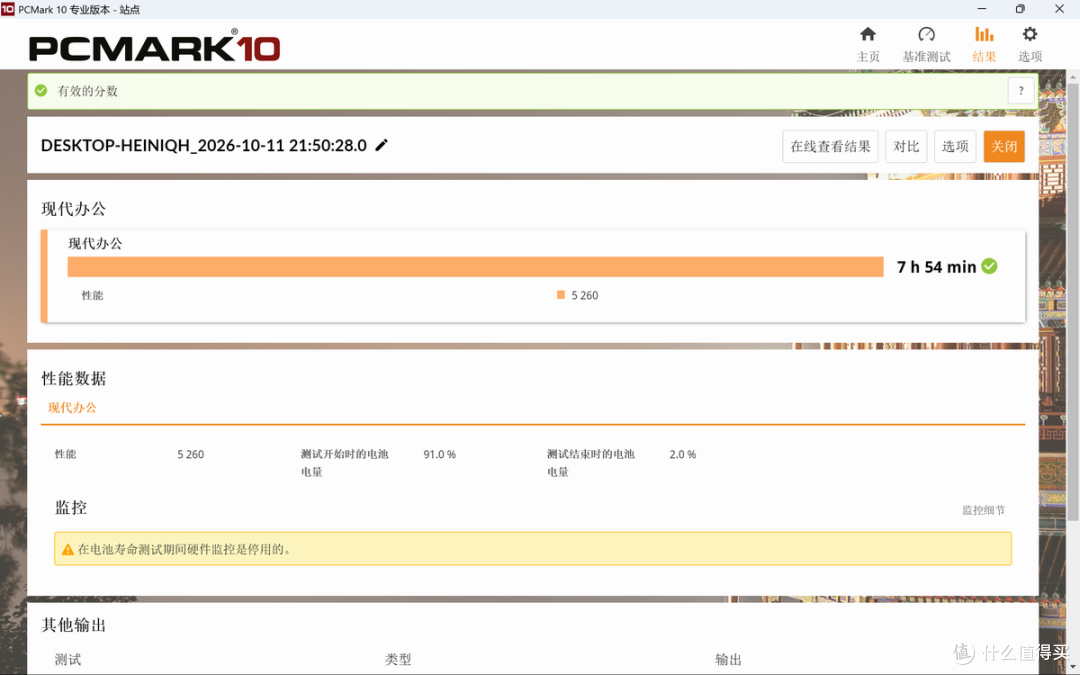1080x675 pixels.
Task: Click the 5 260 score next to legend
Action: pyautogui.click(x=585, y=295)
